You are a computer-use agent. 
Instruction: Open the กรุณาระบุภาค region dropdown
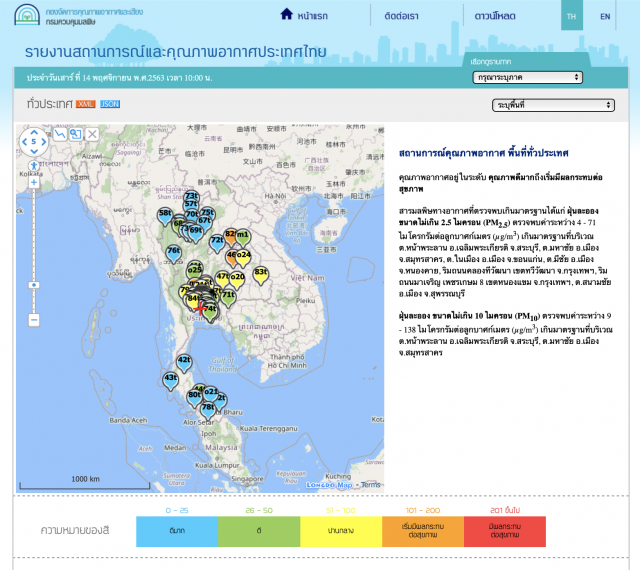(527, 77)
